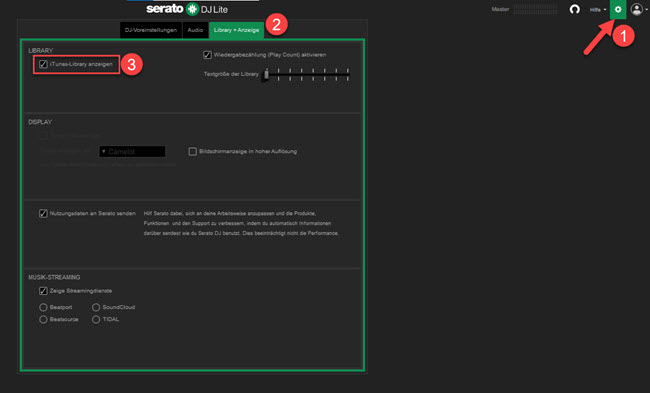Toggle Zeige Streamingdienste checkbox
650x393 pixels.
[43, 291]
